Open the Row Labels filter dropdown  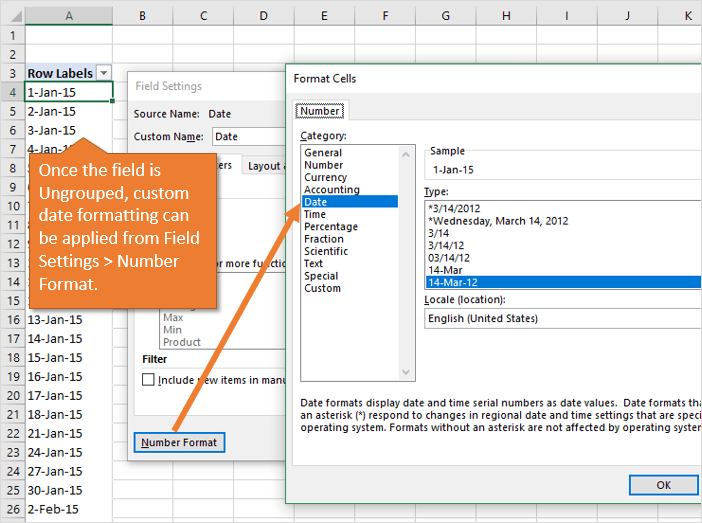pos(103,73)
